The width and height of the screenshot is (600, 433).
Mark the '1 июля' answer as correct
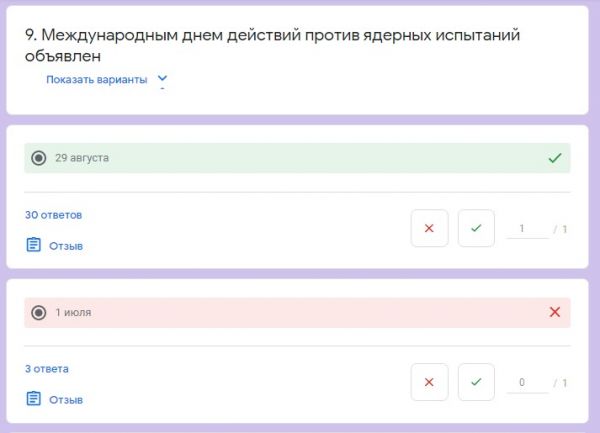(x=476, y=383)
